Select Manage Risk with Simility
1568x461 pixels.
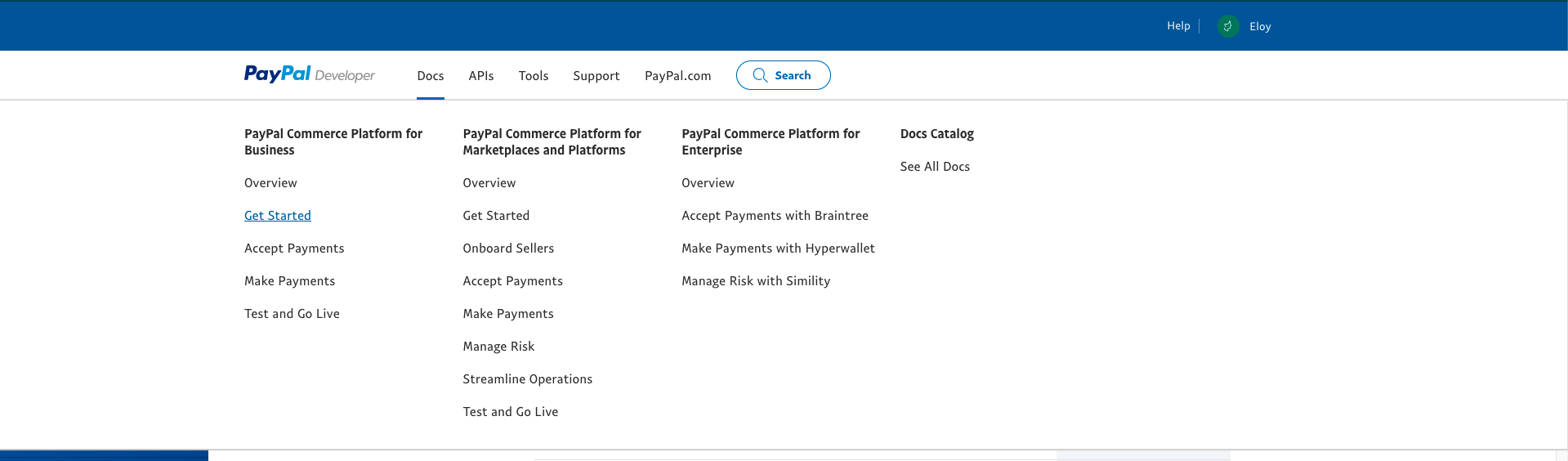pos(756,281)
